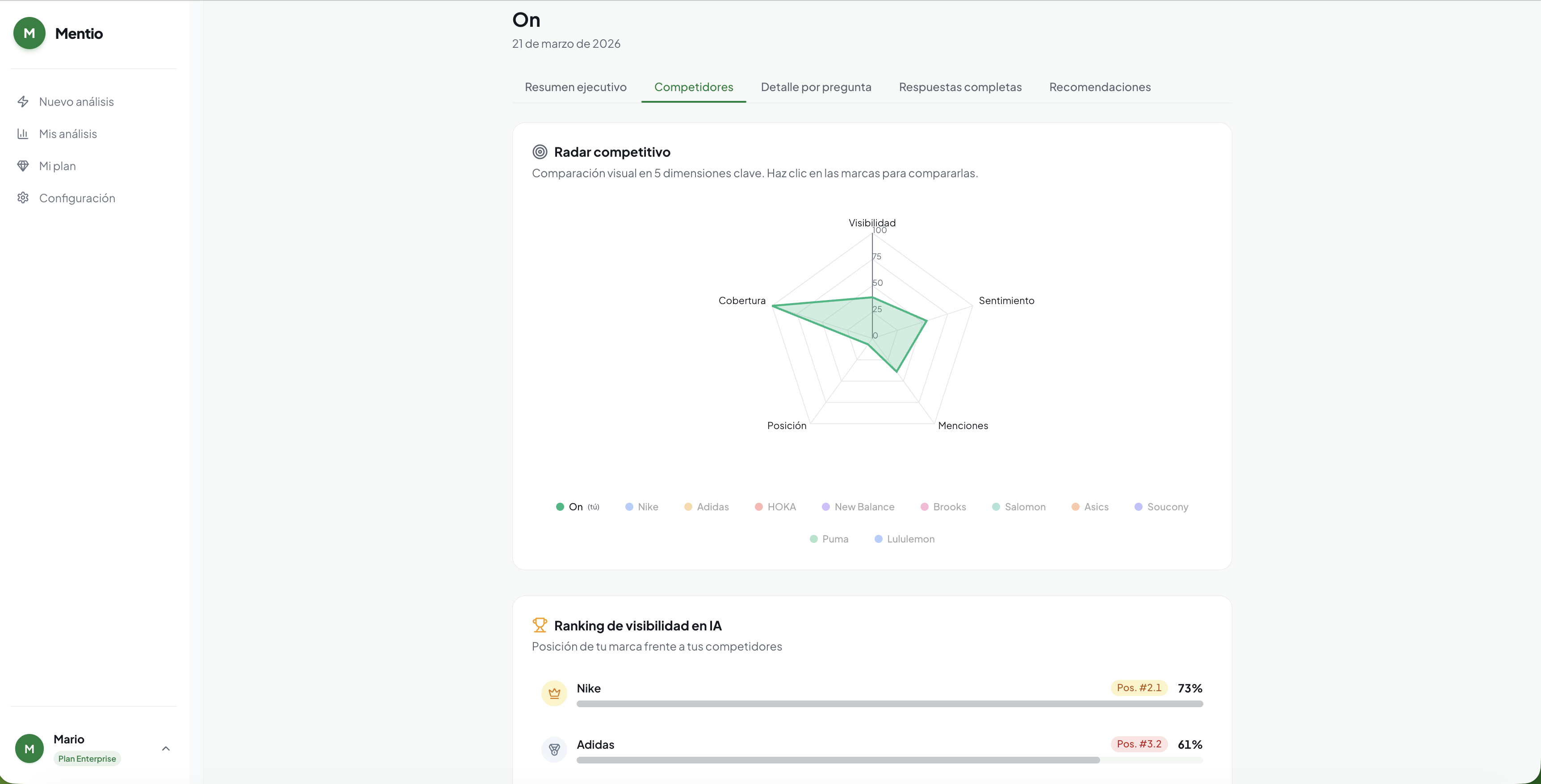Enable Brooks in the radar legend
The width and height of the screenshot is (1541, 784).
[x=943, y=507]
